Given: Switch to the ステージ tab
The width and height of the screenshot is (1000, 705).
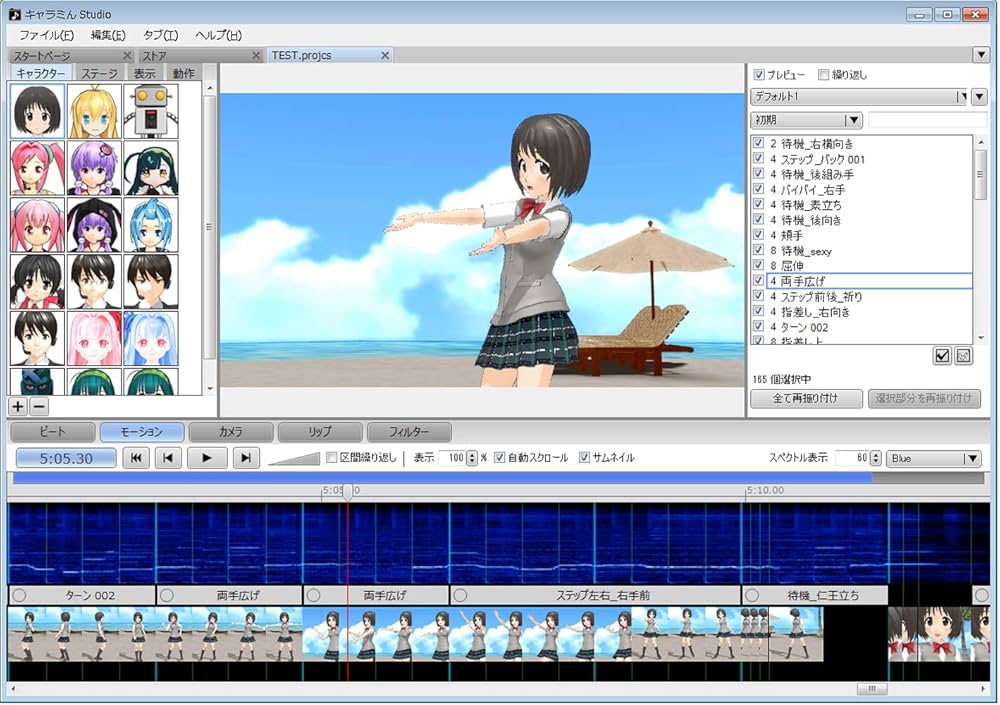Looking at the screenshot, I should 99,74.
